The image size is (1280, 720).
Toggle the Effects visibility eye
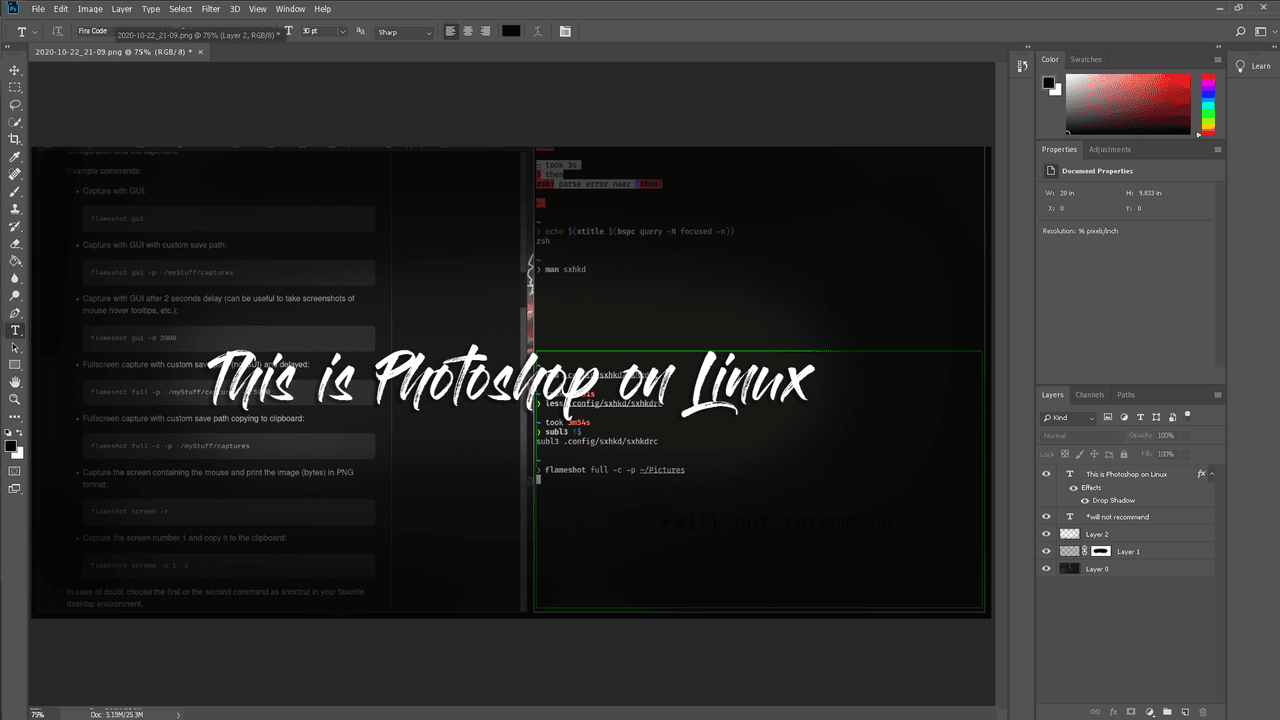pyautogui.click(x=1074, y=488)
